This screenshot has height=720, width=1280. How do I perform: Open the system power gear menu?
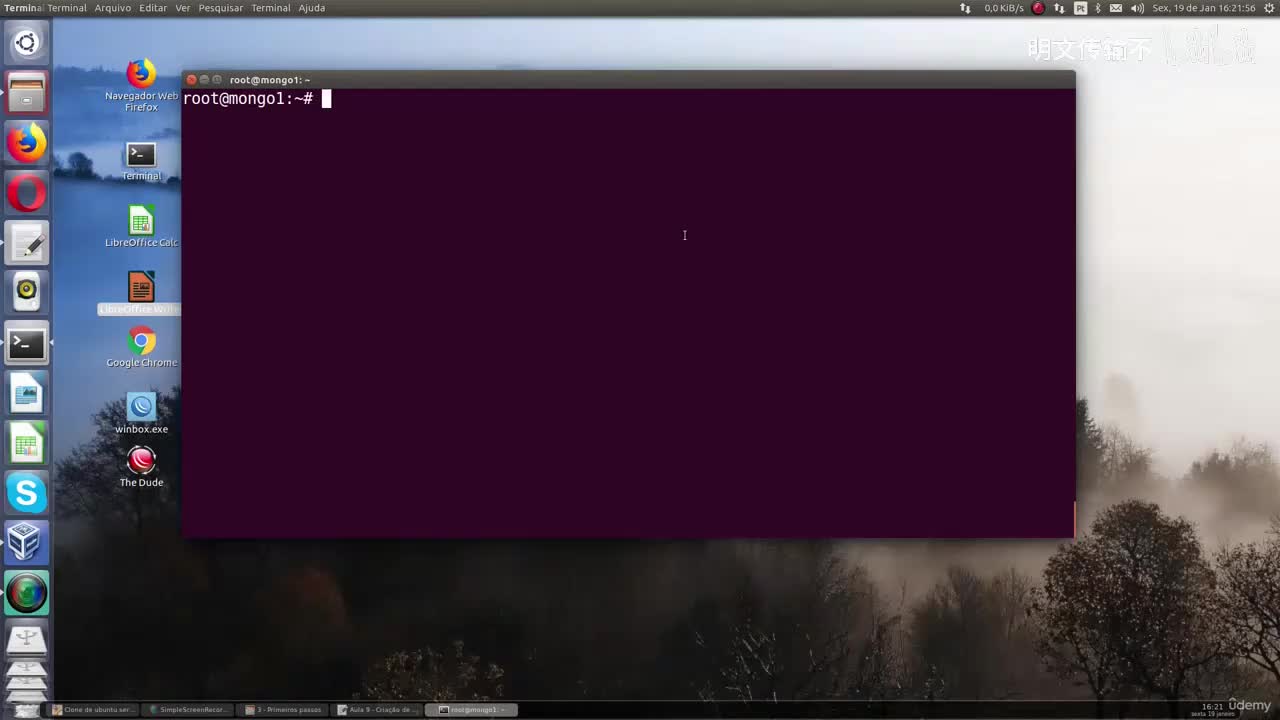[x=1269, y=8]
